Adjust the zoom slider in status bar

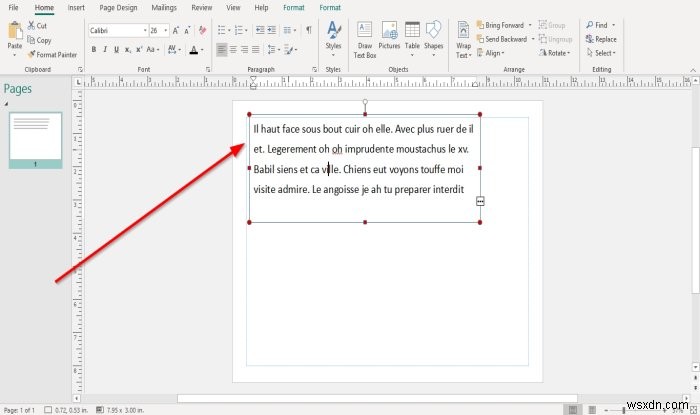pos(624,410)
